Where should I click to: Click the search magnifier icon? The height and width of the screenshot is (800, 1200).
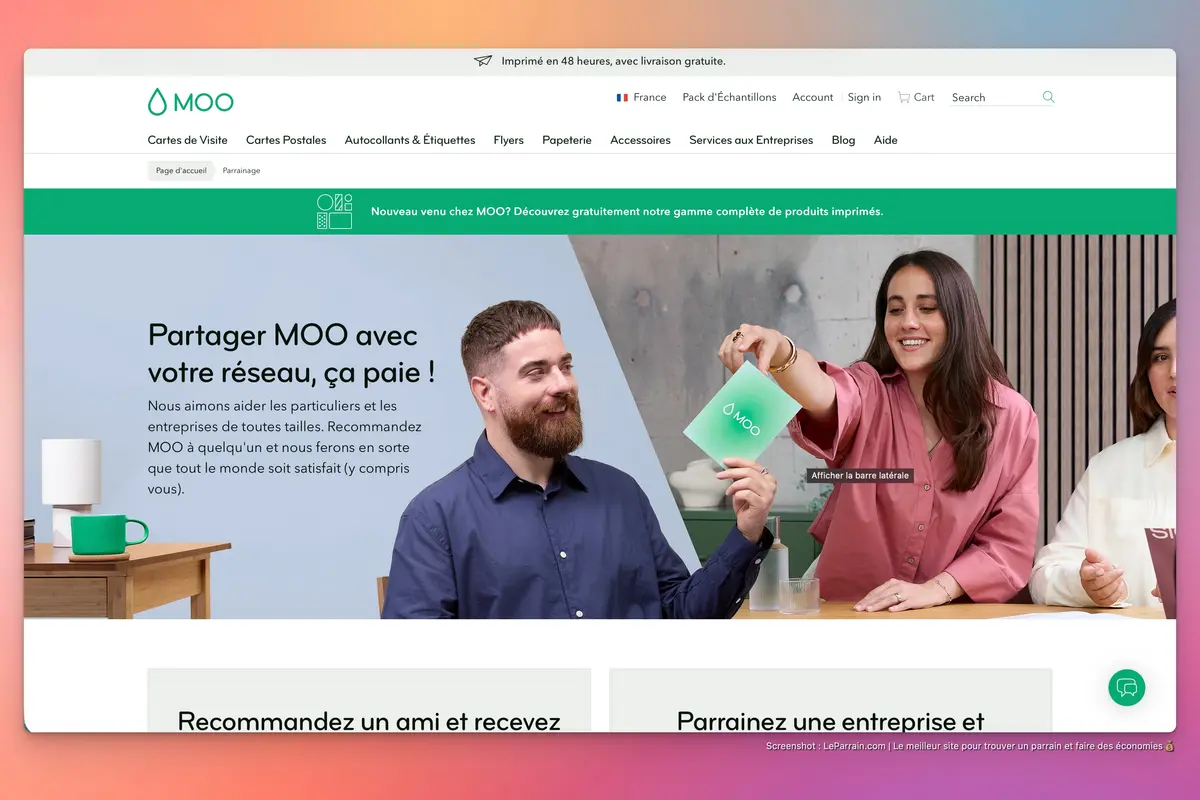click(x=1048, y=97)
